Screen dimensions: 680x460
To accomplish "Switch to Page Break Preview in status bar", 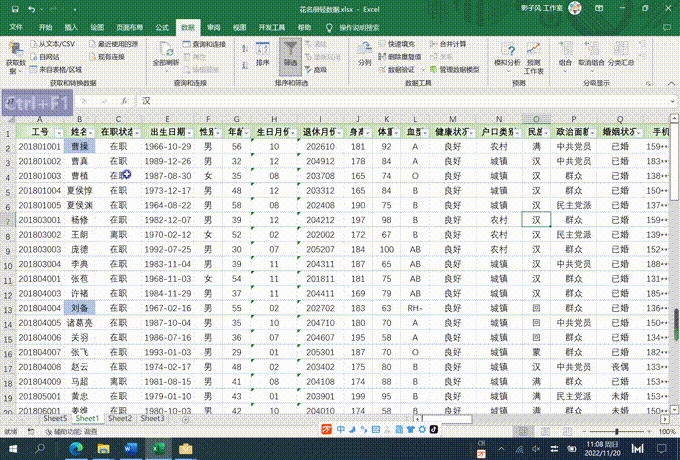I will click(x=567, y=431).
